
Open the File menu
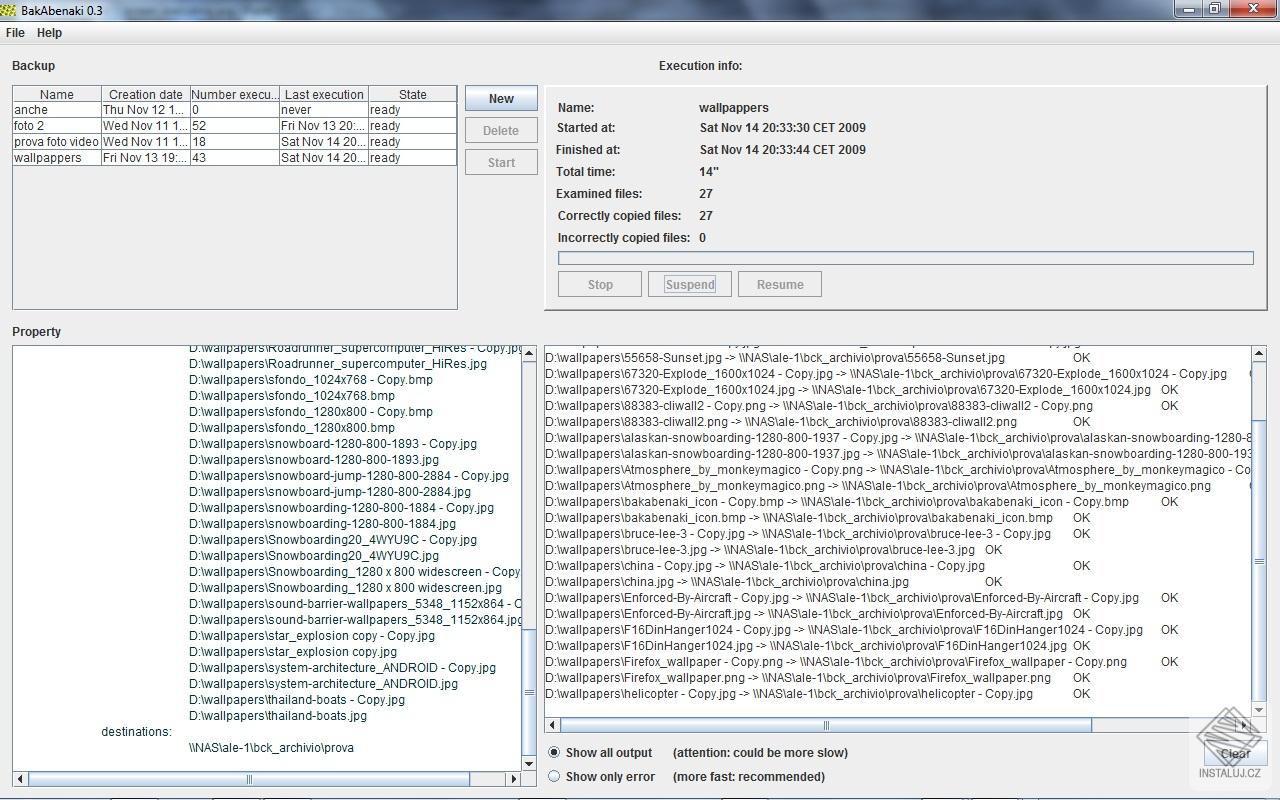point(15,33)
